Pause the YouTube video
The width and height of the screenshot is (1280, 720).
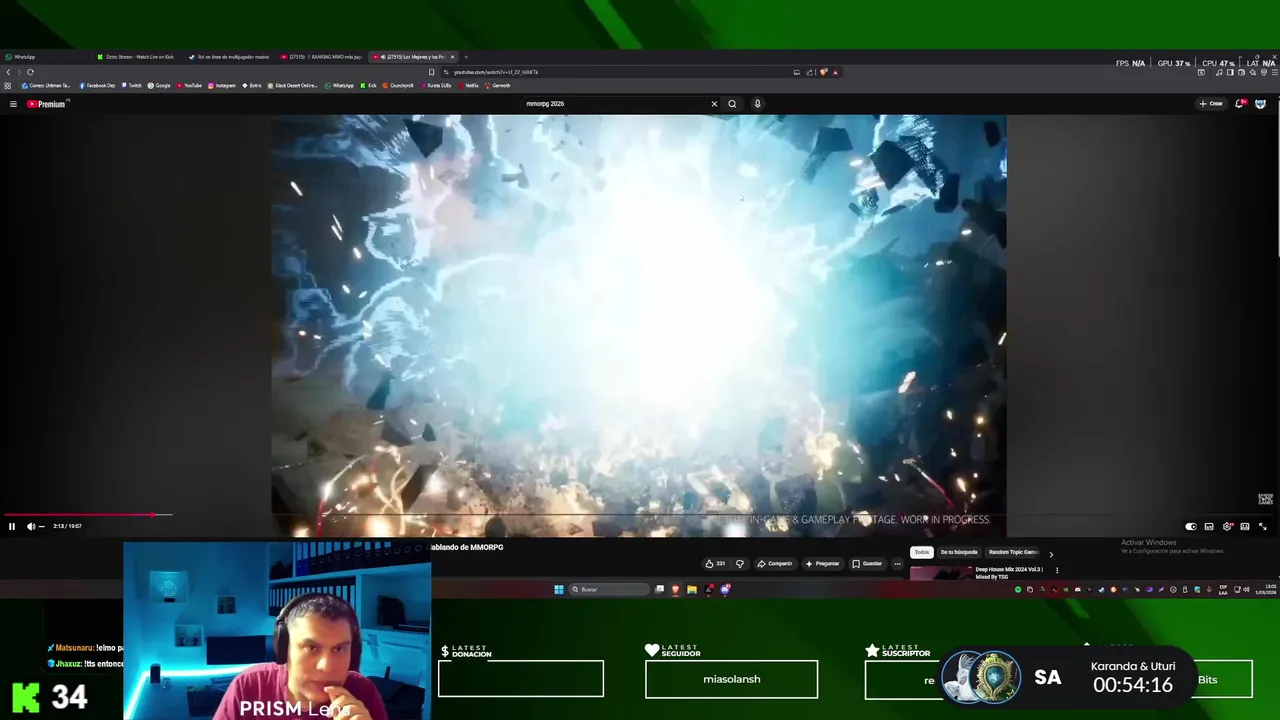point(12,526)
